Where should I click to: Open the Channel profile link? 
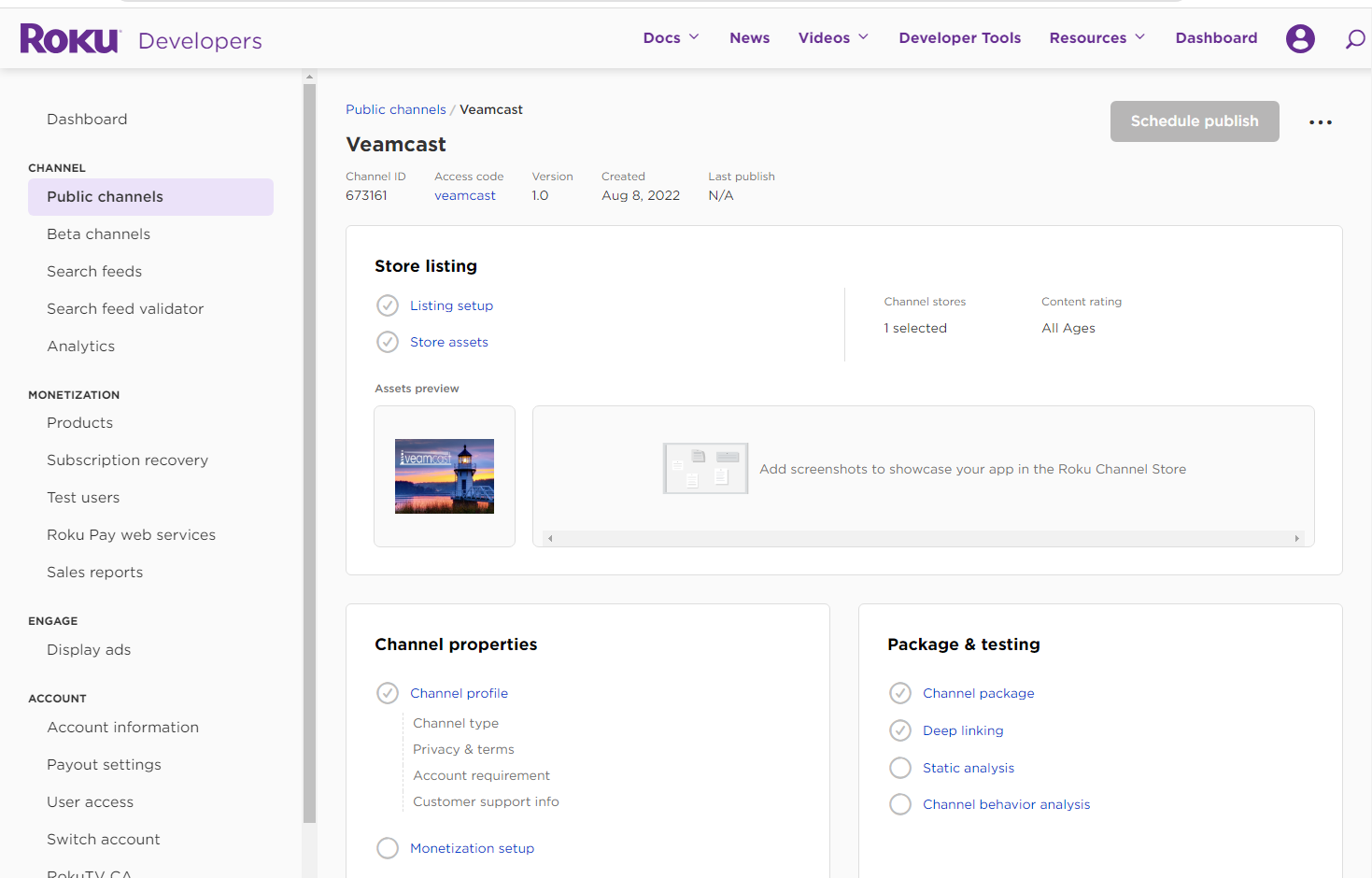(x=460, y=693)
